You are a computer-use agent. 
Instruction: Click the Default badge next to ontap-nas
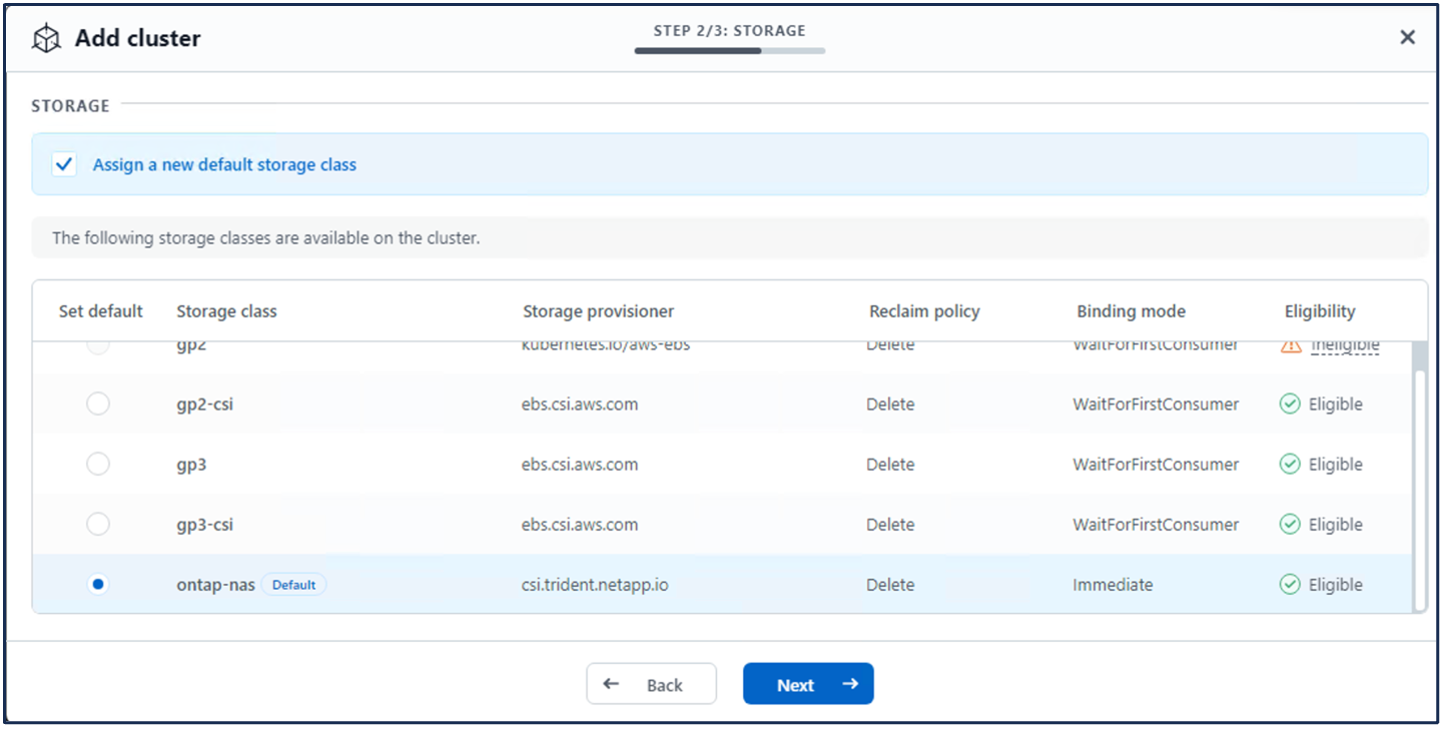(x=294, y=585)
